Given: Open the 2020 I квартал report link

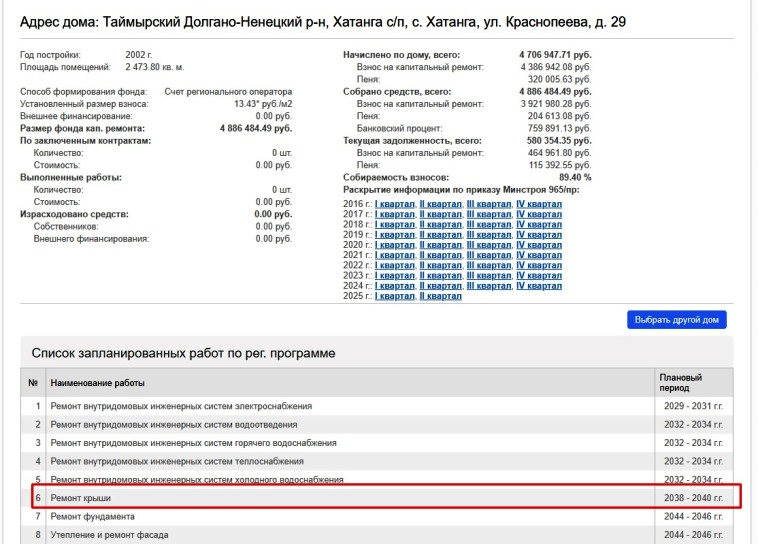Looking at the screenshot, I should [394, 245].
